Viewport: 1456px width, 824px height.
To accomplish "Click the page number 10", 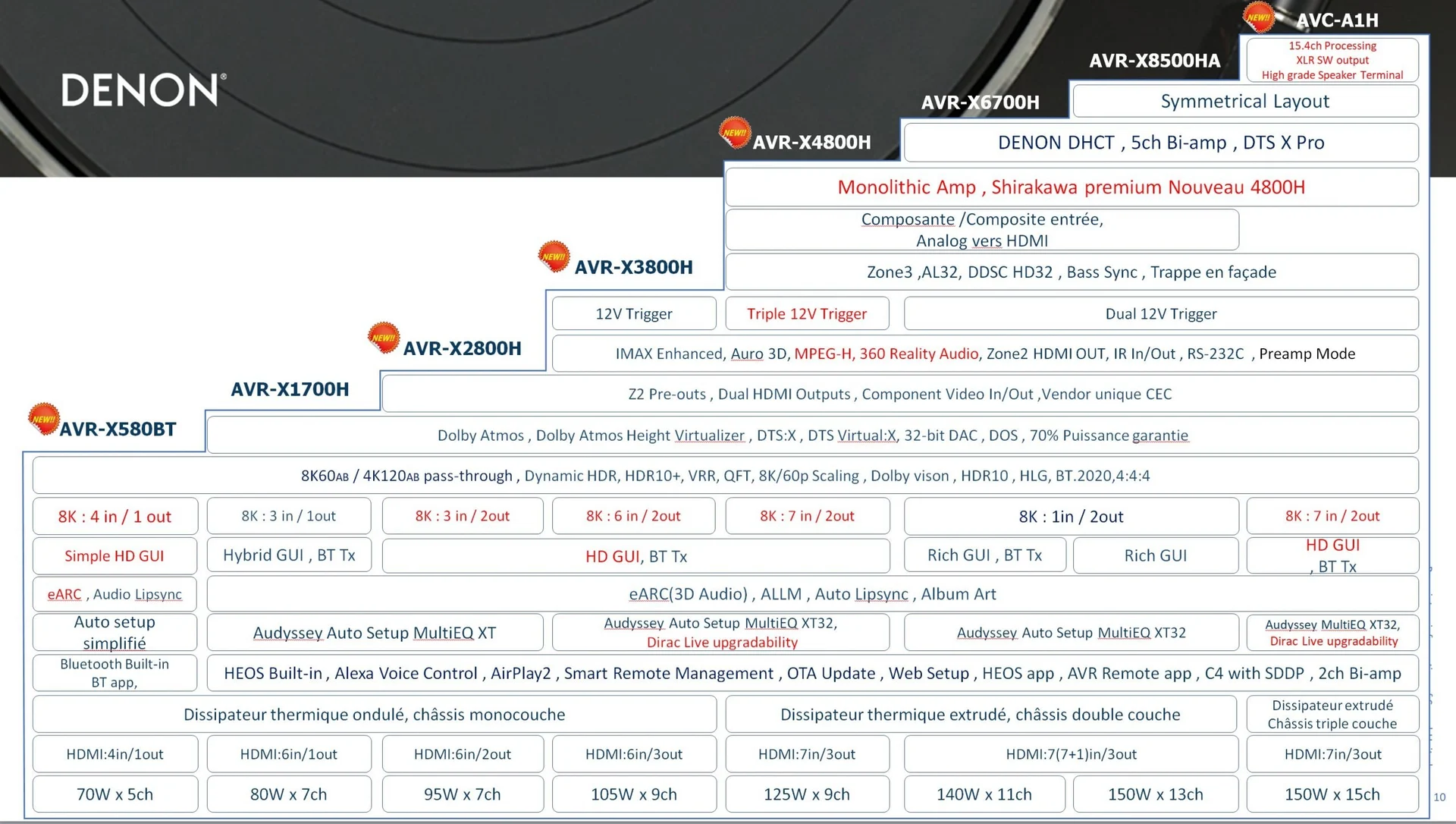I will 1439,797.
